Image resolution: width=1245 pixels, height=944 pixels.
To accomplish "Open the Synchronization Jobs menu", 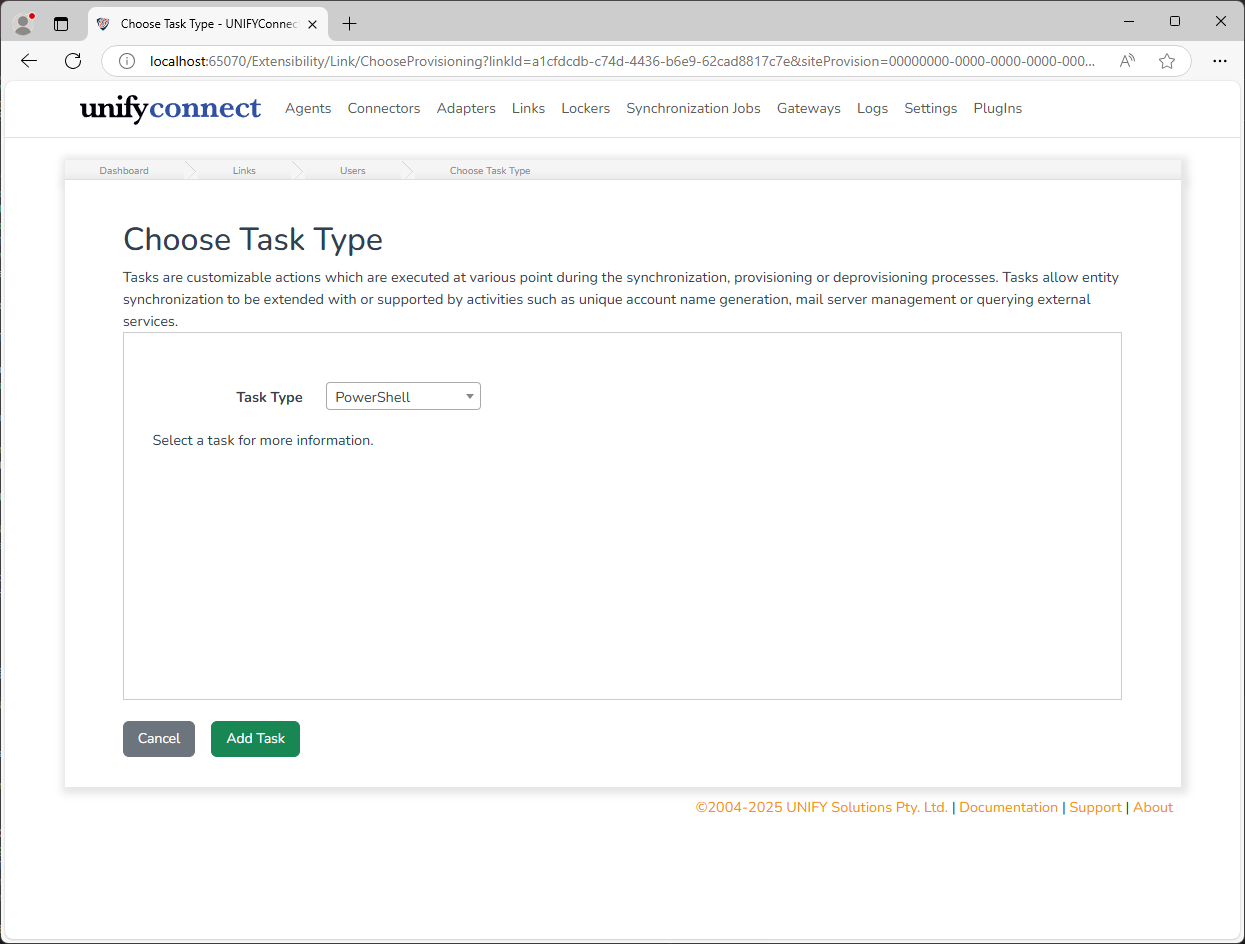I will (x=693, y=108).
